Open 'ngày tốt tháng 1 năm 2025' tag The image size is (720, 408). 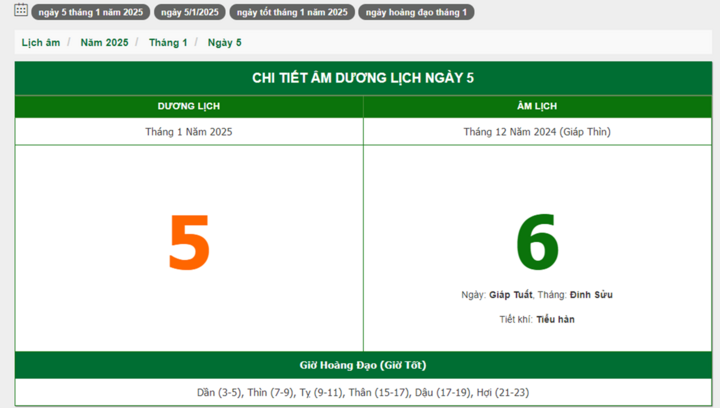(x=292, y=13)
